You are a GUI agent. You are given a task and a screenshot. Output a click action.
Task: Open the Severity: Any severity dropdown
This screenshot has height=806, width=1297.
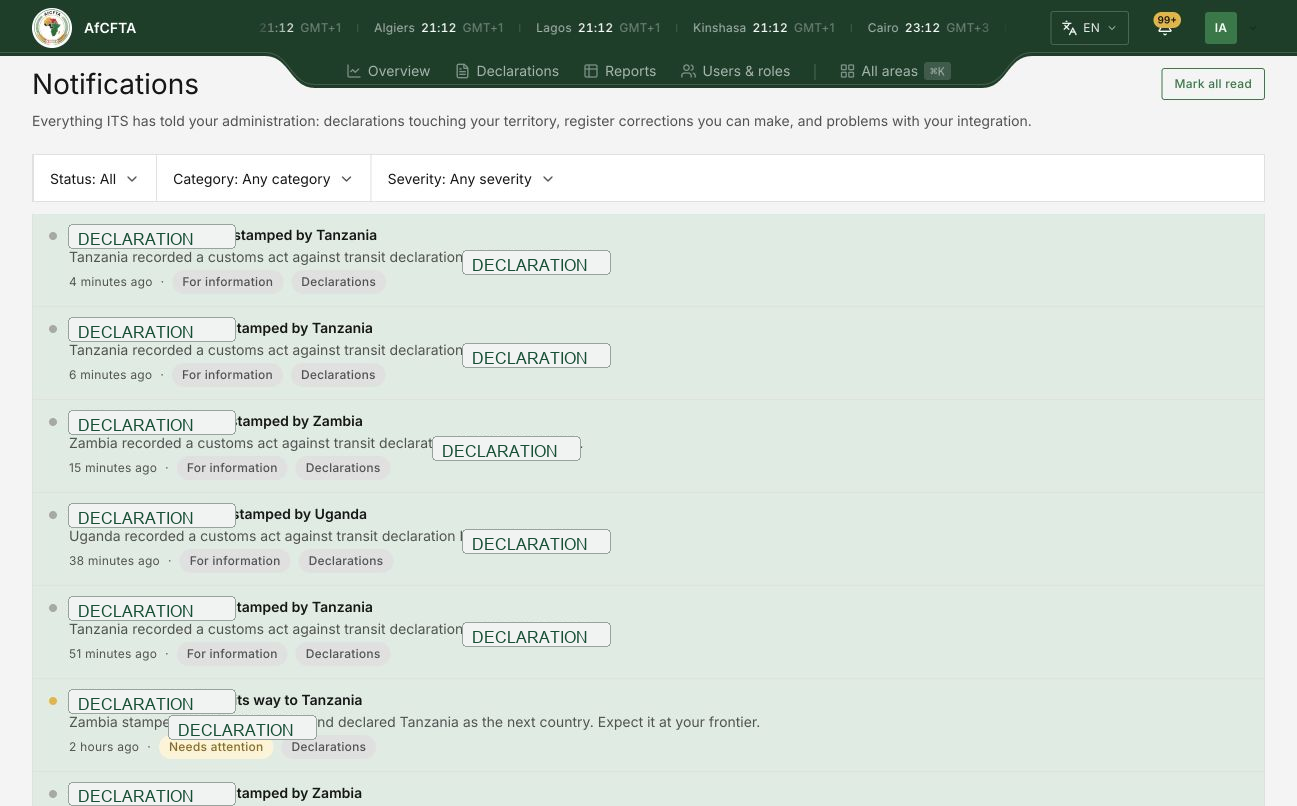coord(470,179)
